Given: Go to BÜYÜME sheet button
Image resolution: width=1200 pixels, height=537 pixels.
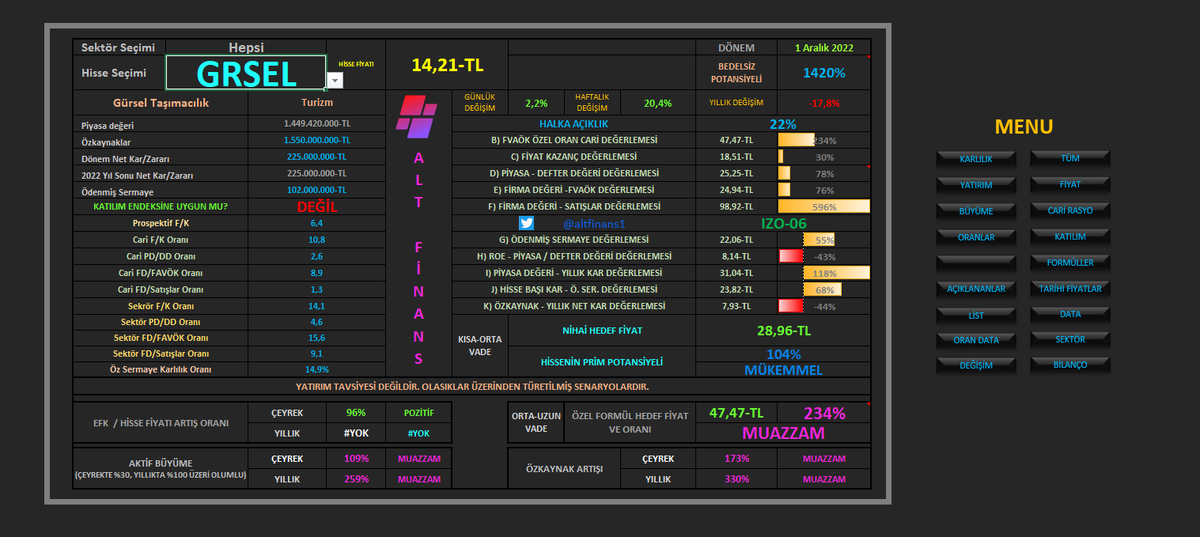Looking at the screenshot, I should pyautogui.click(x=976, y=211).
